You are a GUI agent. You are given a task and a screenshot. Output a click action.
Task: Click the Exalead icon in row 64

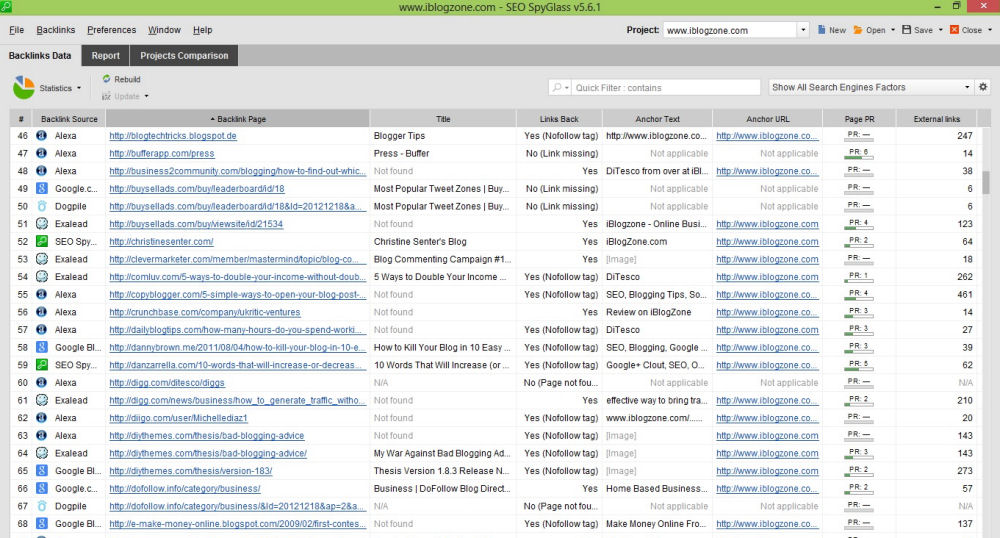pos(41,453)
